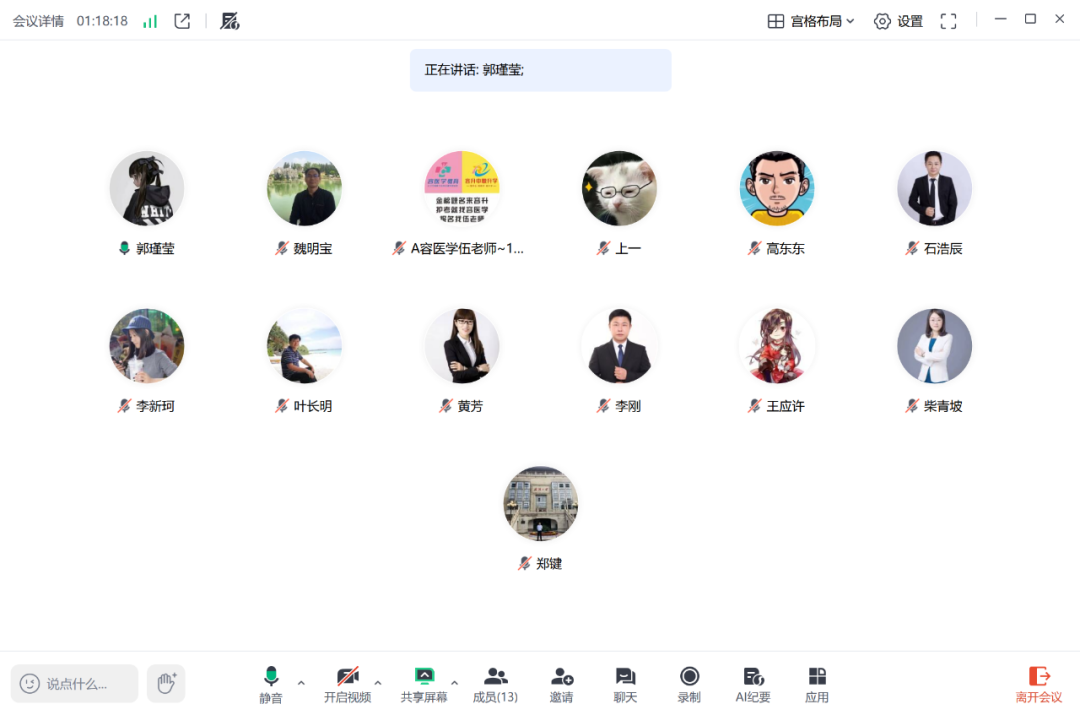
Task: Click the 说点什么 message input field
Action: tap(75, 684)
